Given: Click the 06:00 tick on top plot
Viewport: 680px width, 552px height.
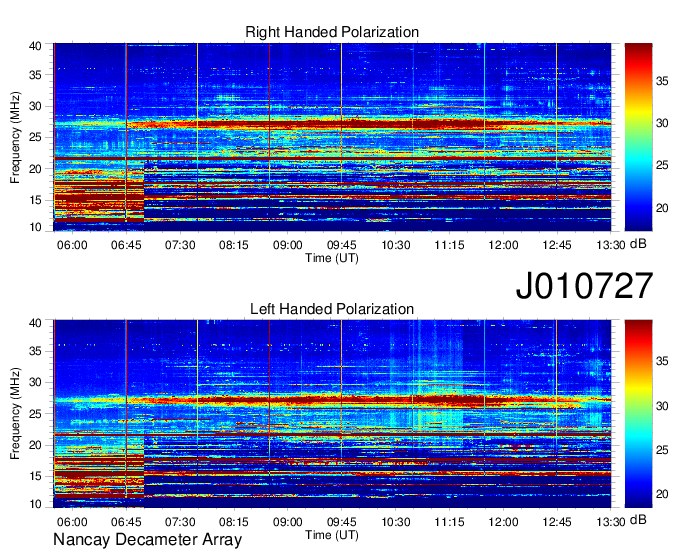Looking at the screenshot, I should tap(72, 245).
